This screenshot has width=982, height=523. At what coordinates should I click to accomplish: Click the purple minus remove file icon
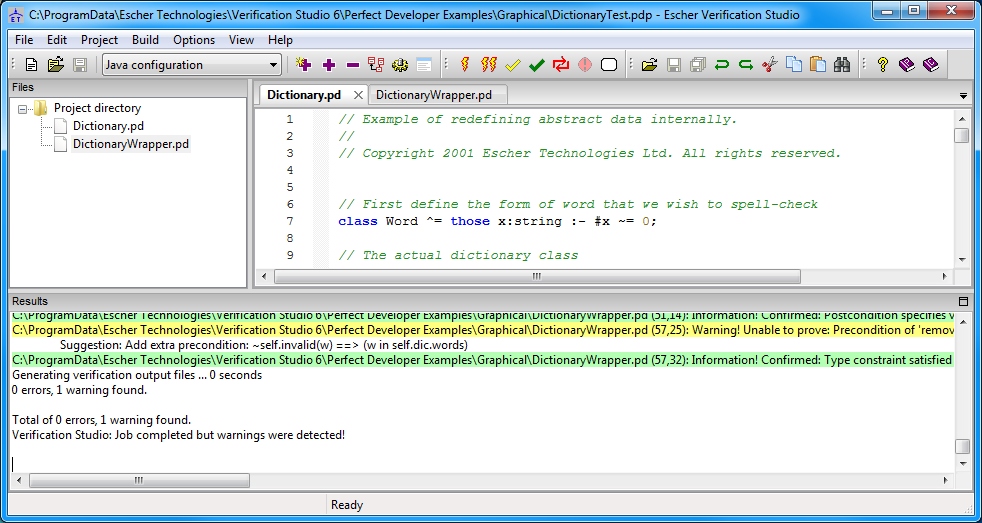[352, 65]
